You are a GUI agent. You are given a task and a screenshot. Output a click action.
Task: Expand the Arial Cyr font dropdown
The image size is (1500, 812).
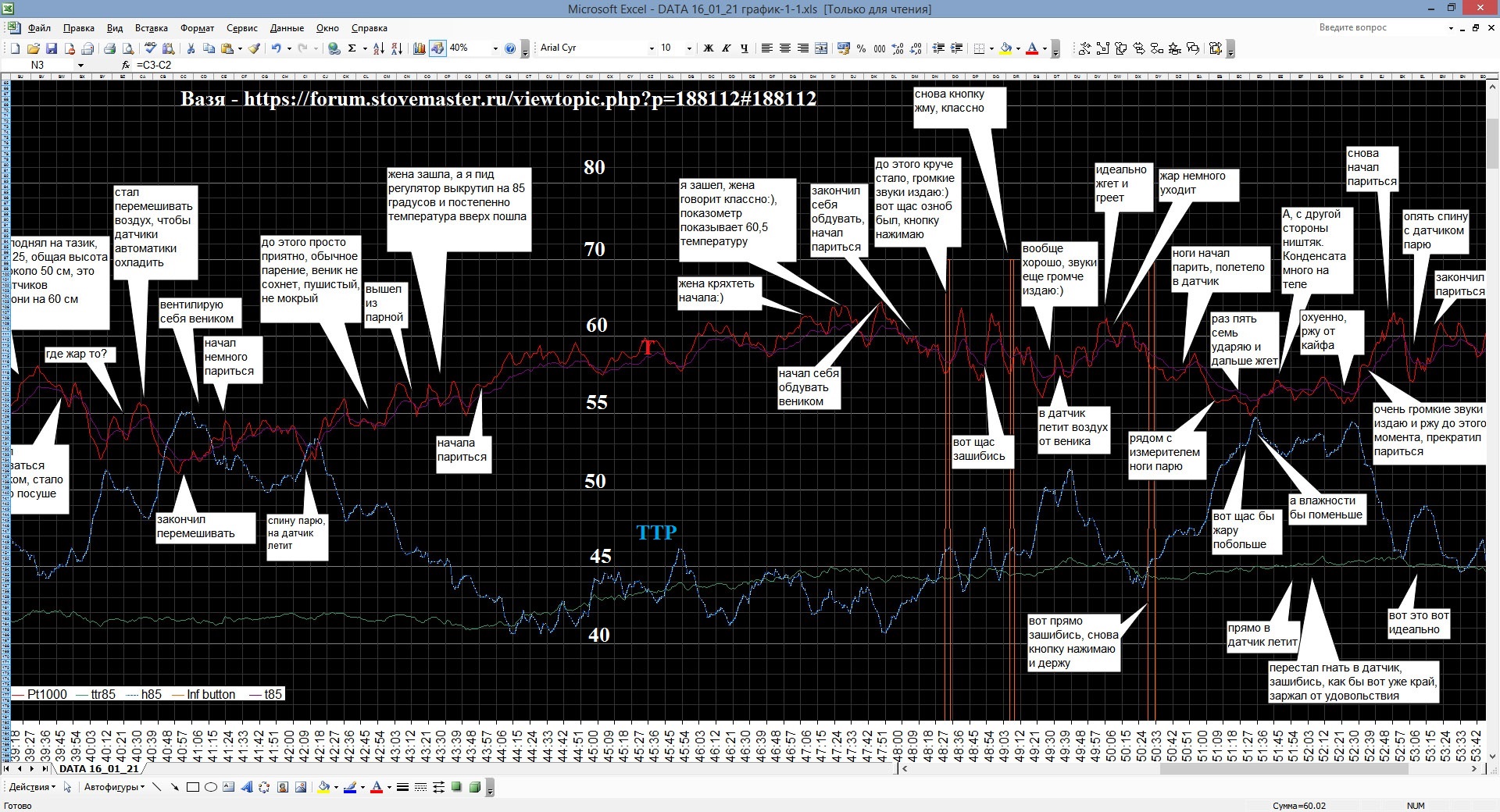click(x=652, y=48)
